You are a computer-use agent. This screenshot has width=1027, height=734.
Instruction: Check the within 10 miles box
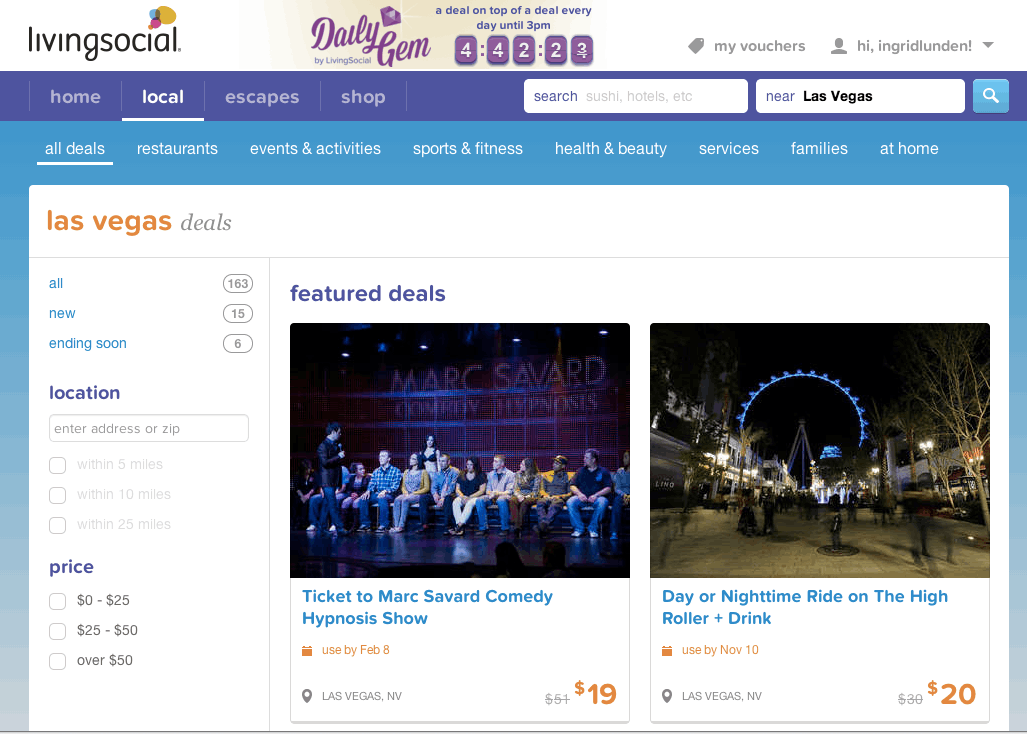point(58,495)
